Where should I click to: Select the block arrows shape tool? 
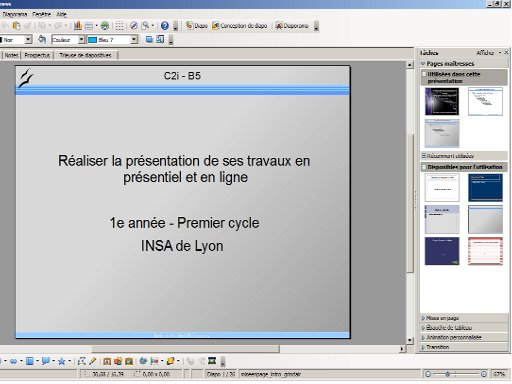coord(13,361)
